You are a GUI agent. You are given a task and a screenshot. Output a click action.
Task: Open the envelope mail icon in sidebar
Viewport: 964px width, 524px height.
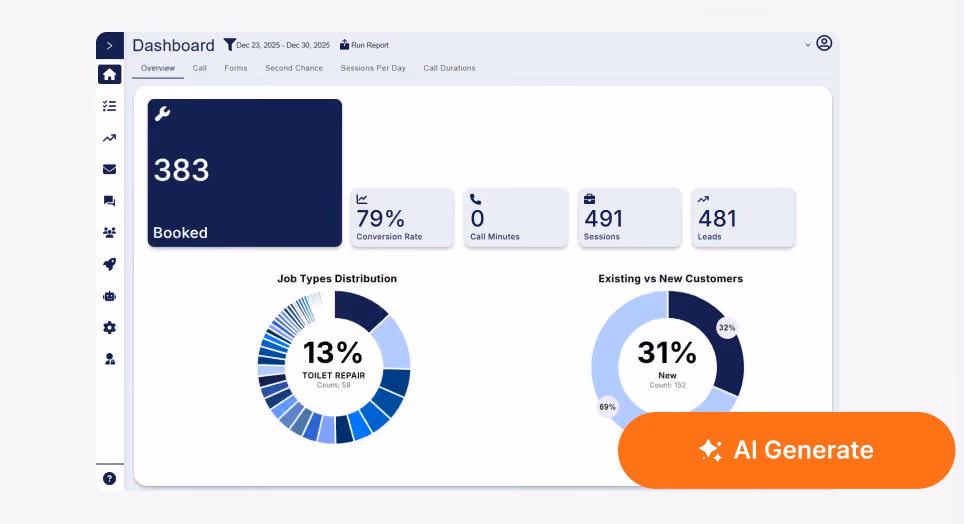pyautogui.click(x=109, y=169)
